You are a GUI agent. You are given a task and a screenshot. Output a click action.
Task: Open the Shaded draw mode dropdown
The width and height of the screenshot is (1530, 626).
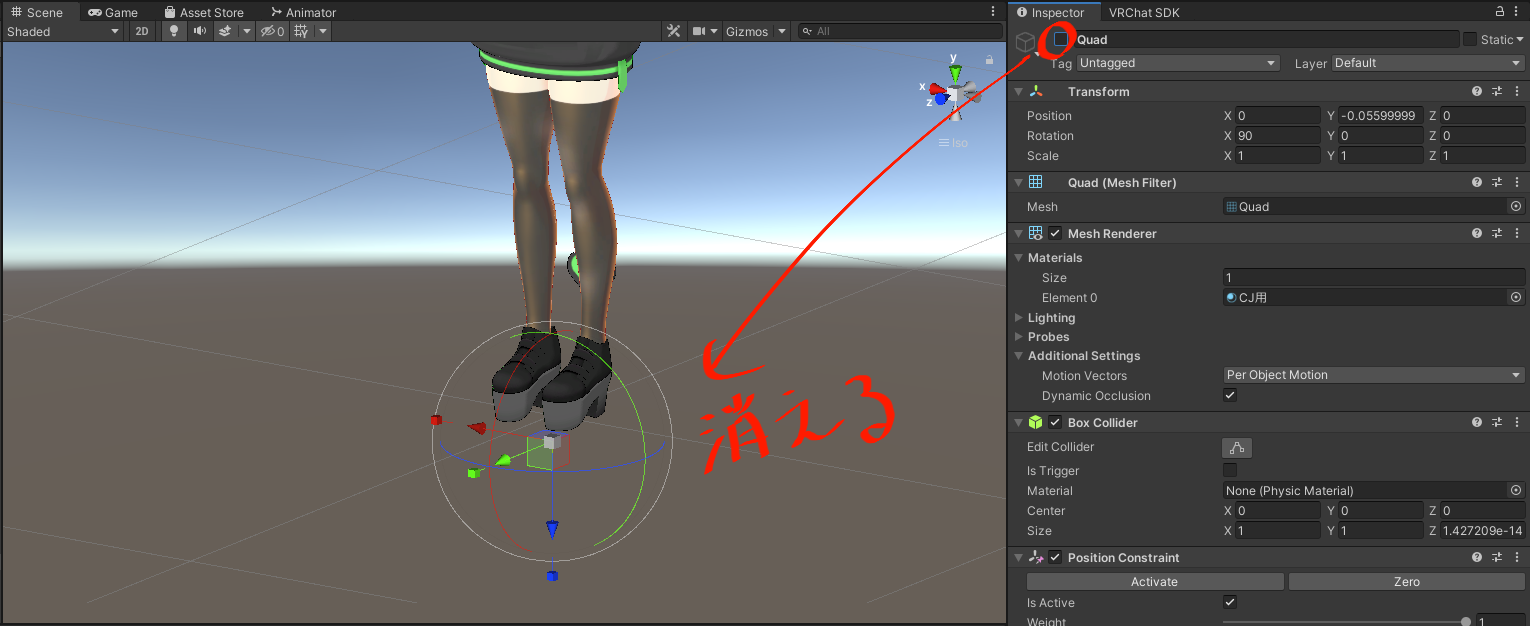[63, 32]
